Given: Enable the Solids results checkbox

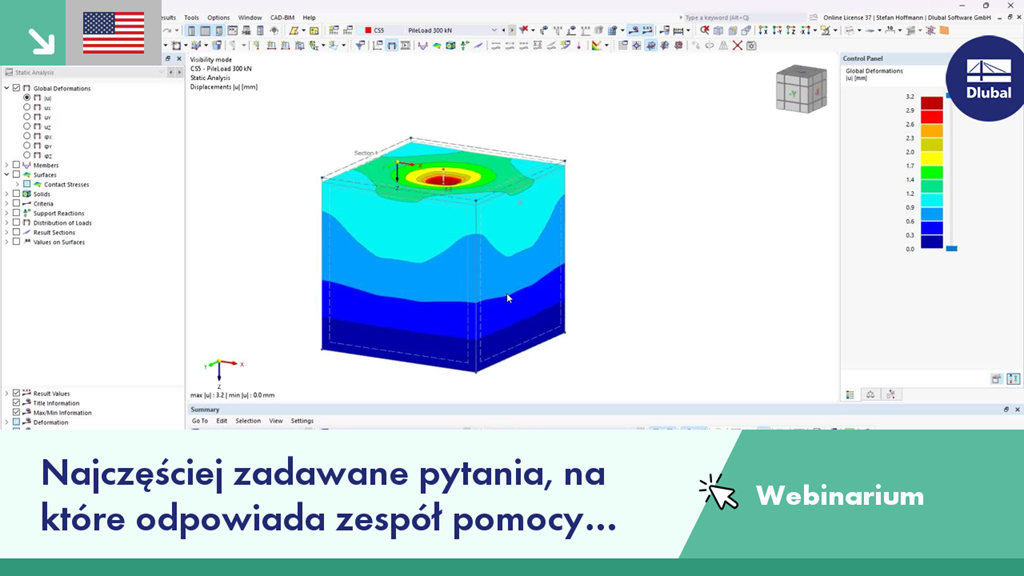Looking at the screenshot, I should coord(16,193).
